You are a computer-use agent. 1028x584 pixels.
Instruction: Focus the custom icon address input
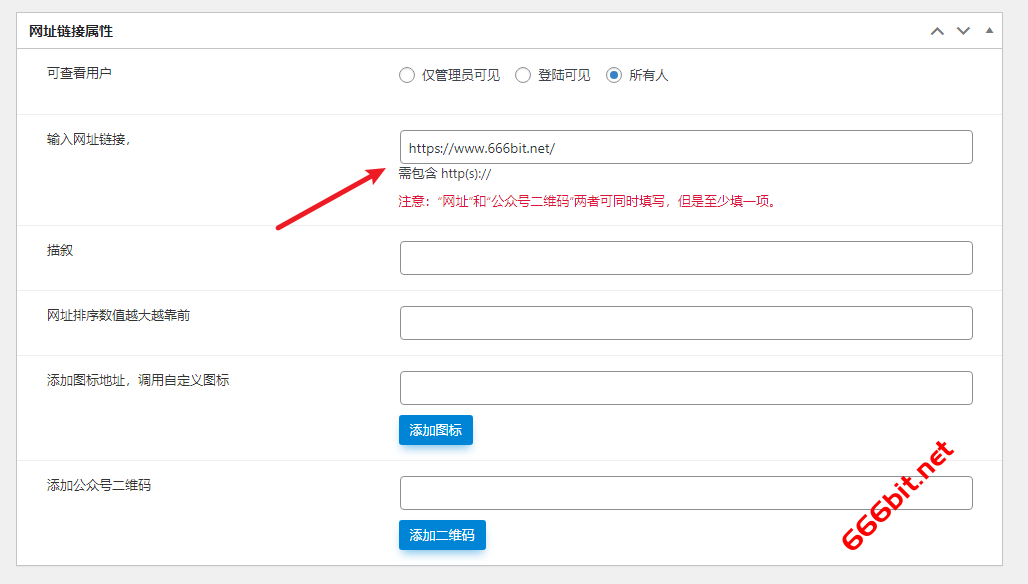coord(685,388)
